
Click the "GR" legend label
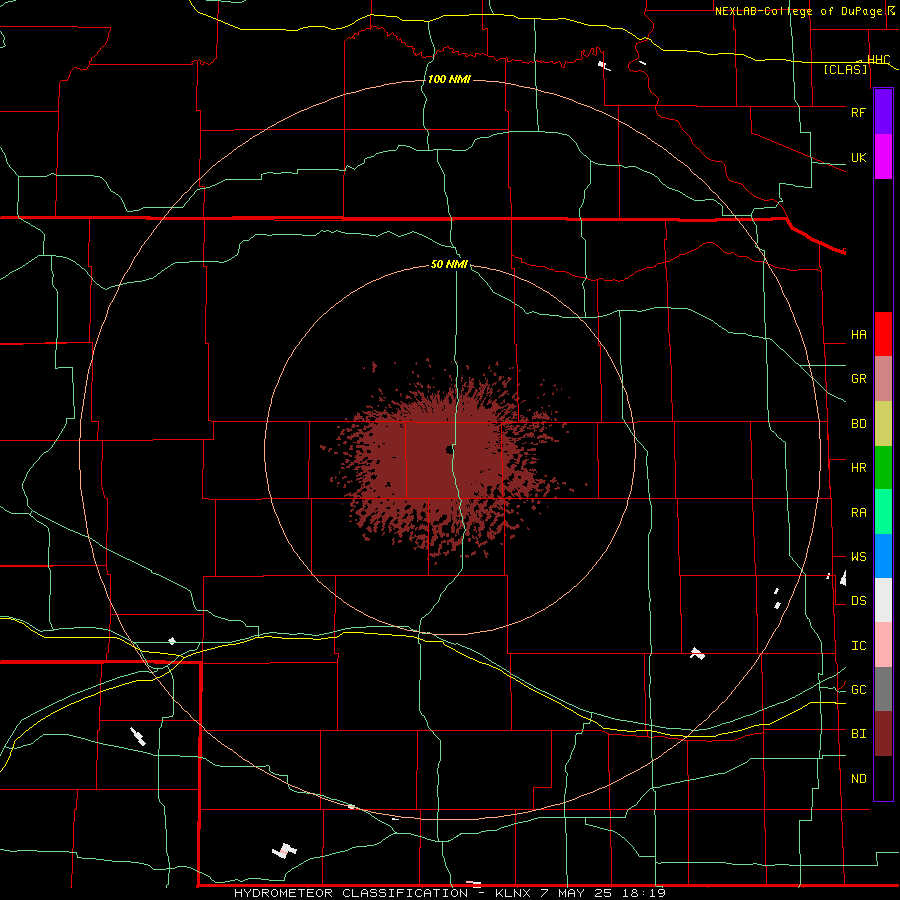858,379
